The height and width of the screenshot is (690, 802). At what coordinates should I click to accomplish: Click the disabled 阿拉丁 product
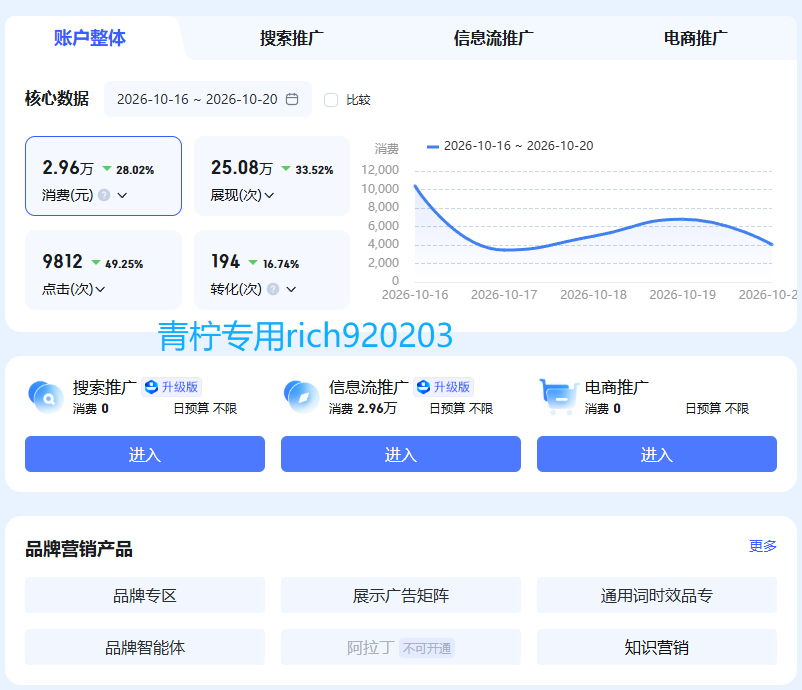(x=401, y=648)
